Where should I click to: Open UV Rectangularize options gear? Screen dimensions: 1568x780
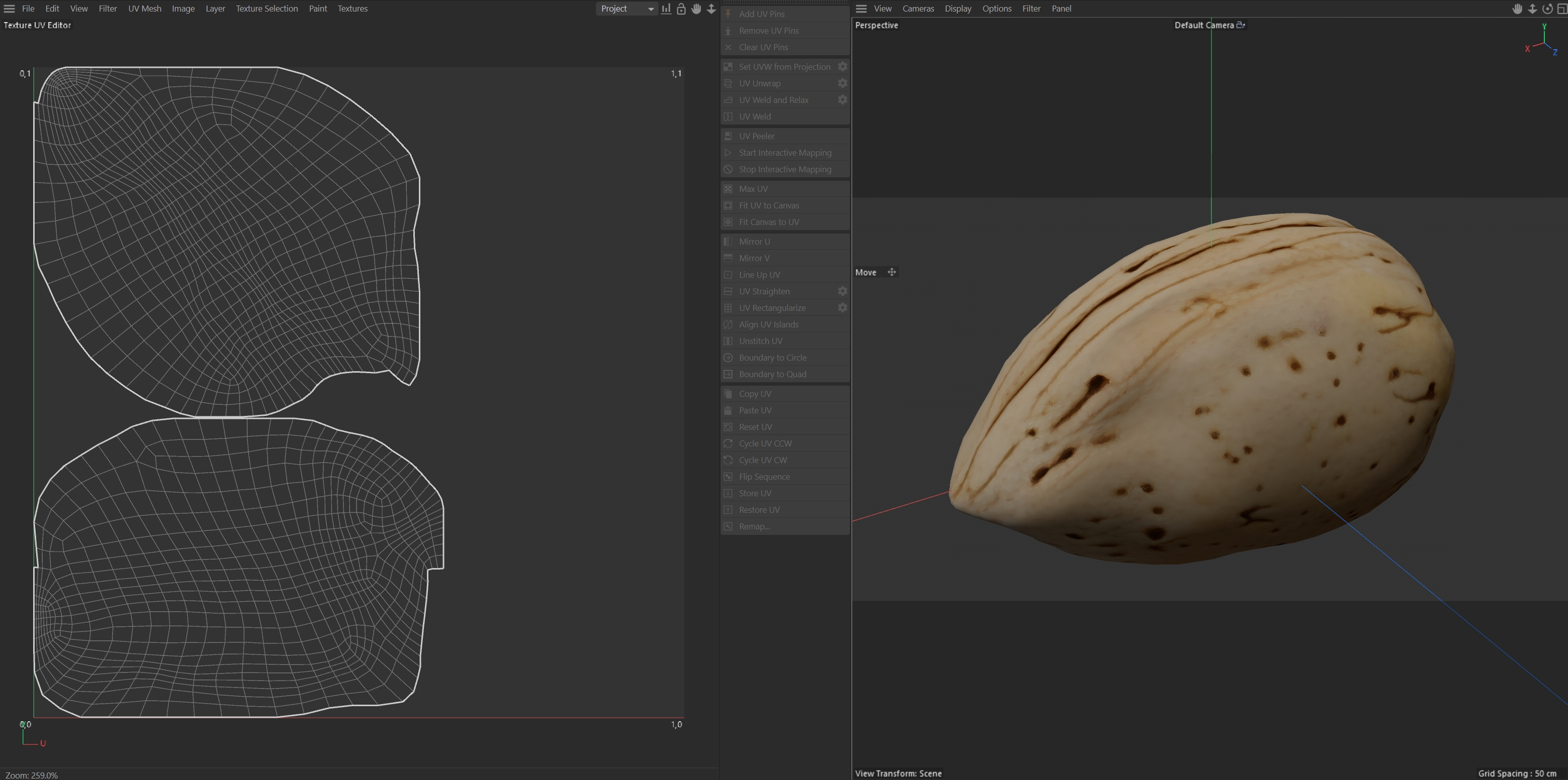click(842, 307)
